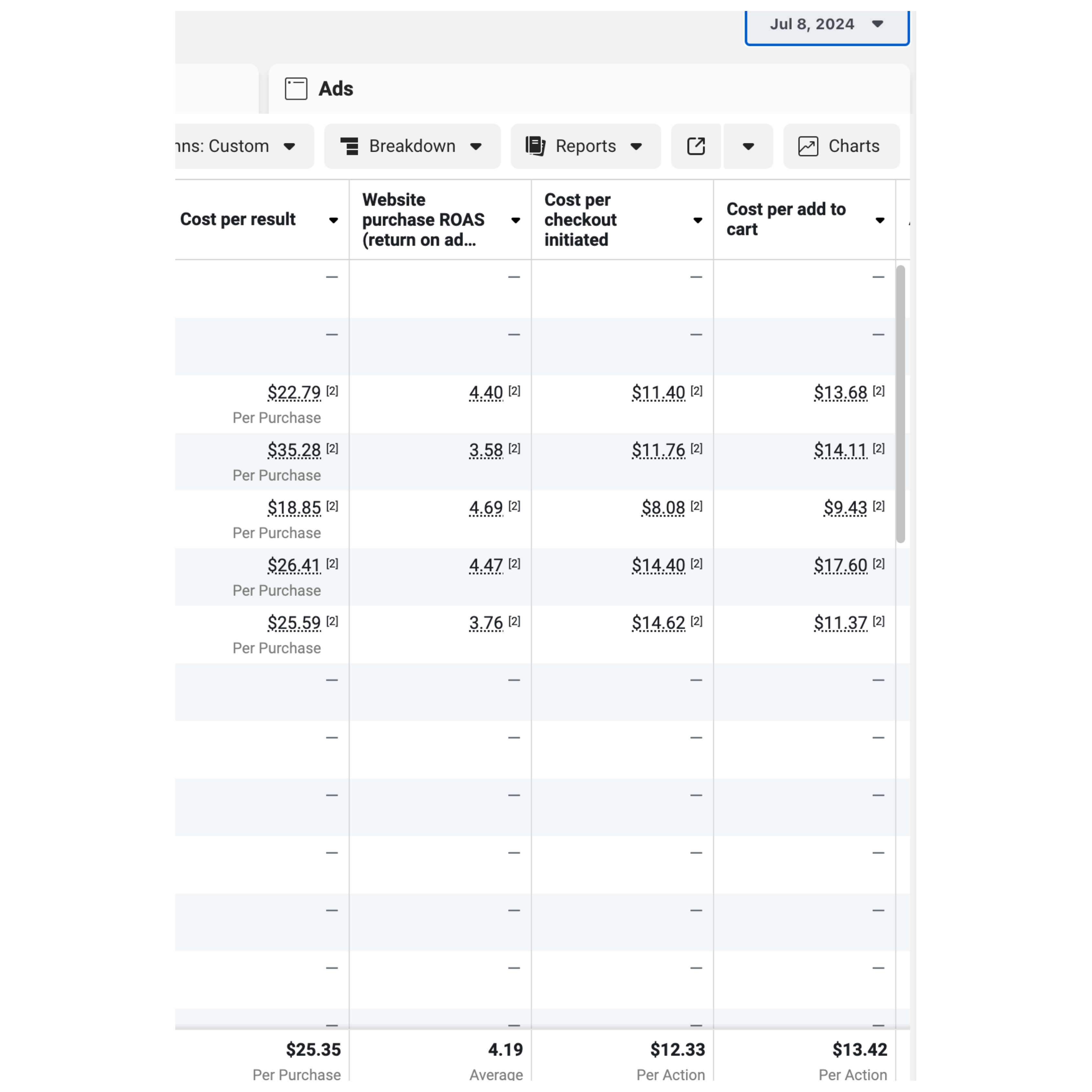Click the Charts line graph icon
This screenshot has width=1092, height=1092.
coord(808,146)
